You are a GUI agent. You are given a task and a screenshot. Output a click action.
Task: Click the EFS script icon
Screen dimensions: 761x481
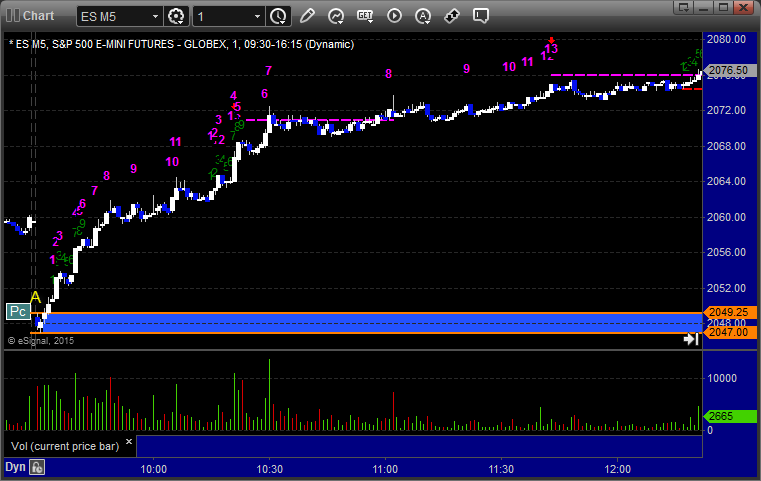(x=365, y=16)
